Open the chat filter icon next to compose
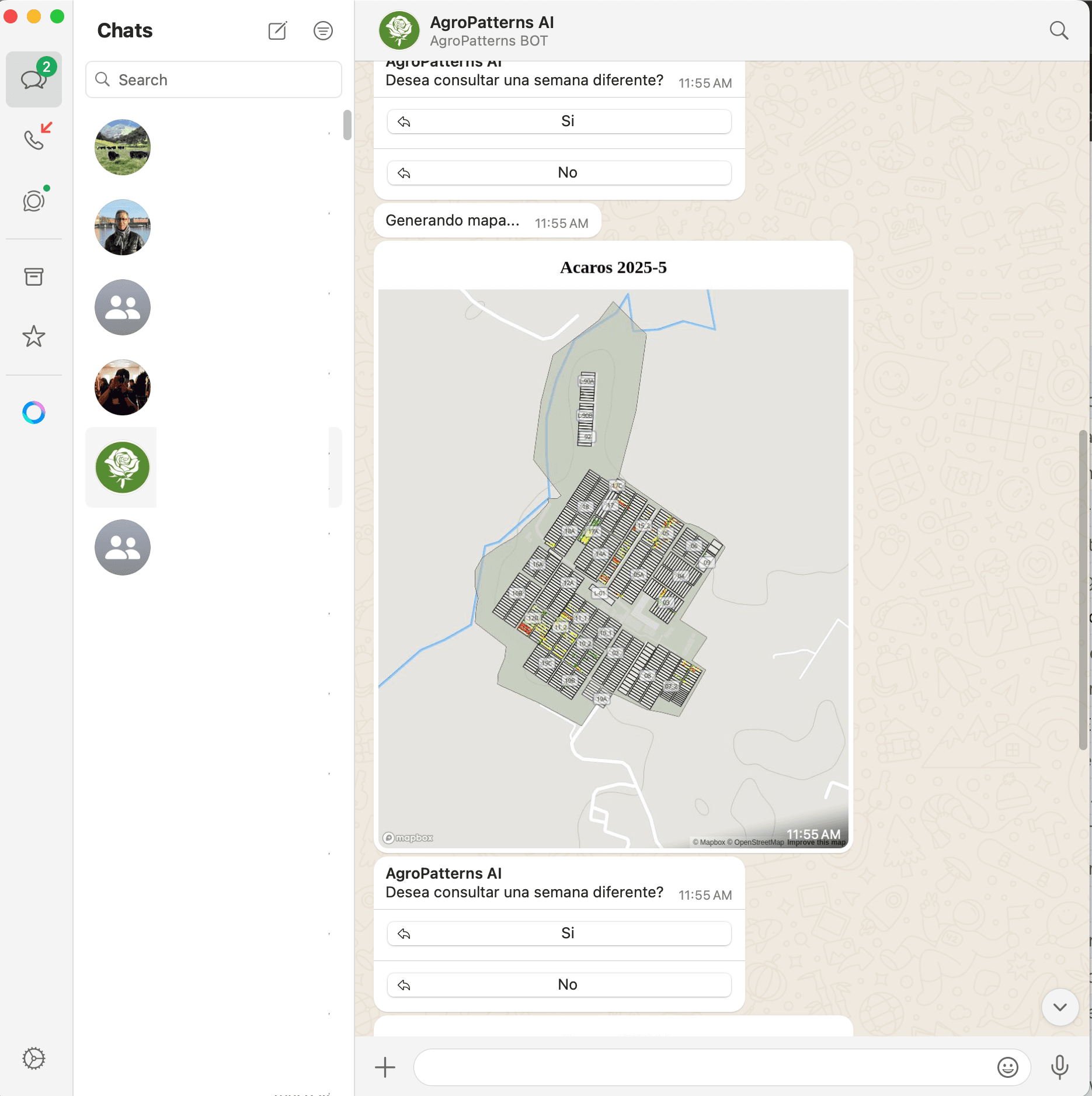 [323, 30]
